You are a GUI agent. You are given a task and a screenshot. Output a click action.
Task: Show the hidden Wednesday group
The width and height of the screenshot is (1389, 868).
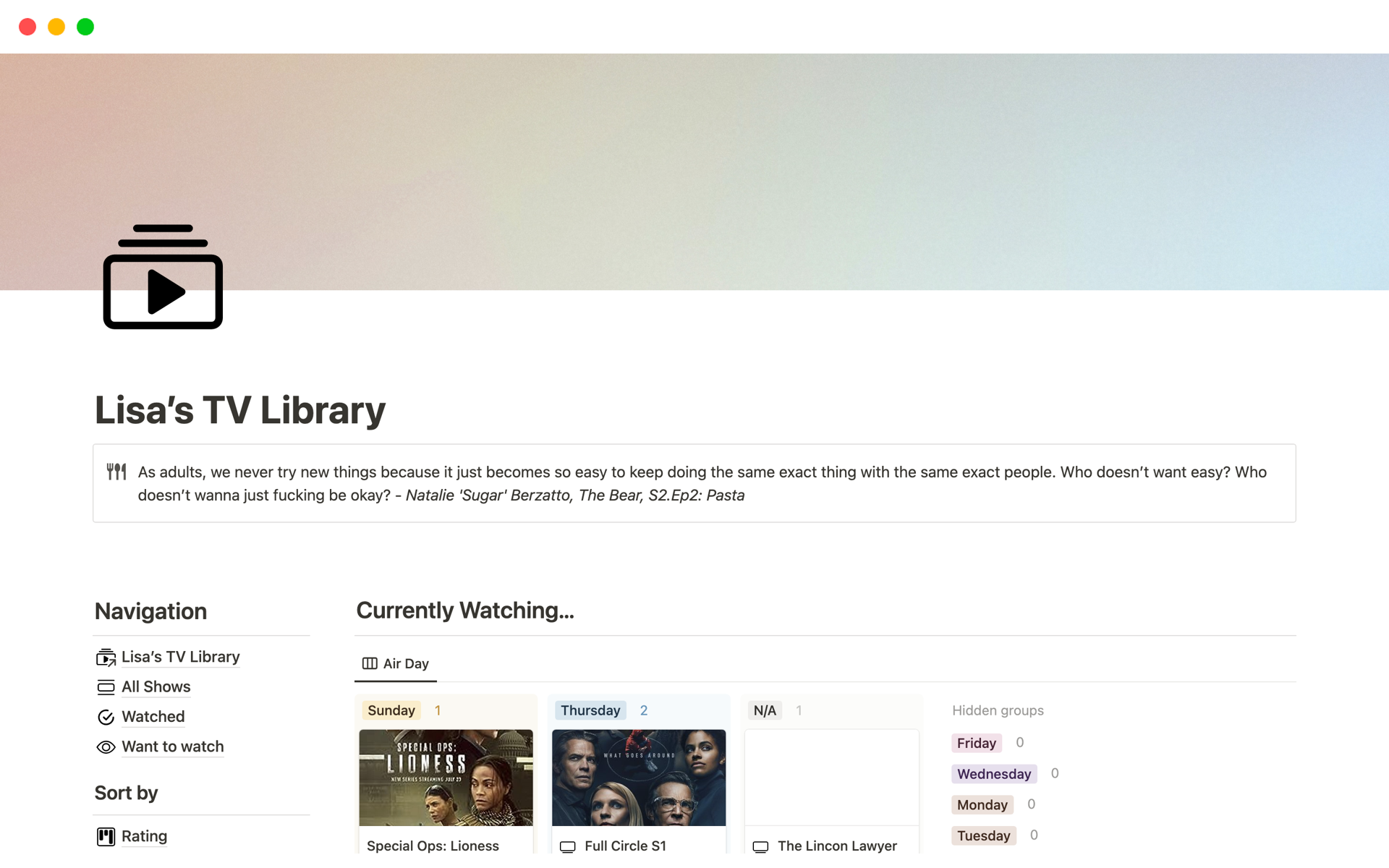(x=993, y=774)
